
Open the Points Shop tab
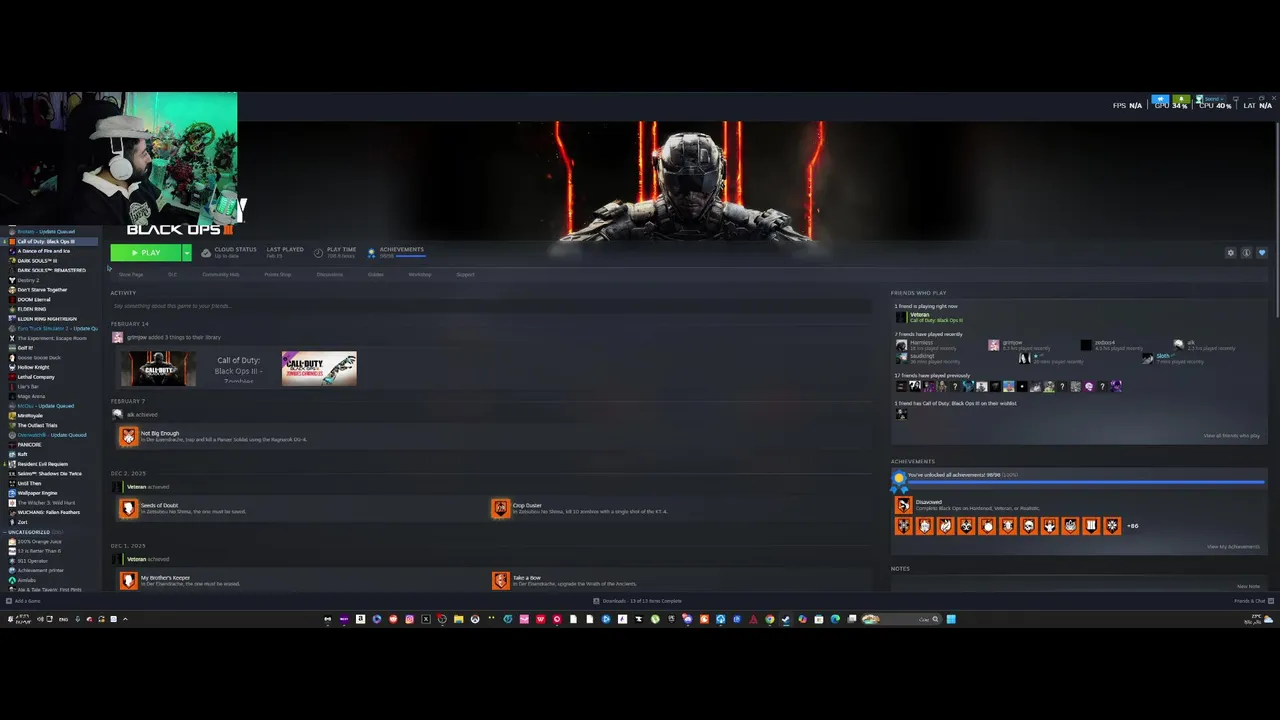point(277,274)
